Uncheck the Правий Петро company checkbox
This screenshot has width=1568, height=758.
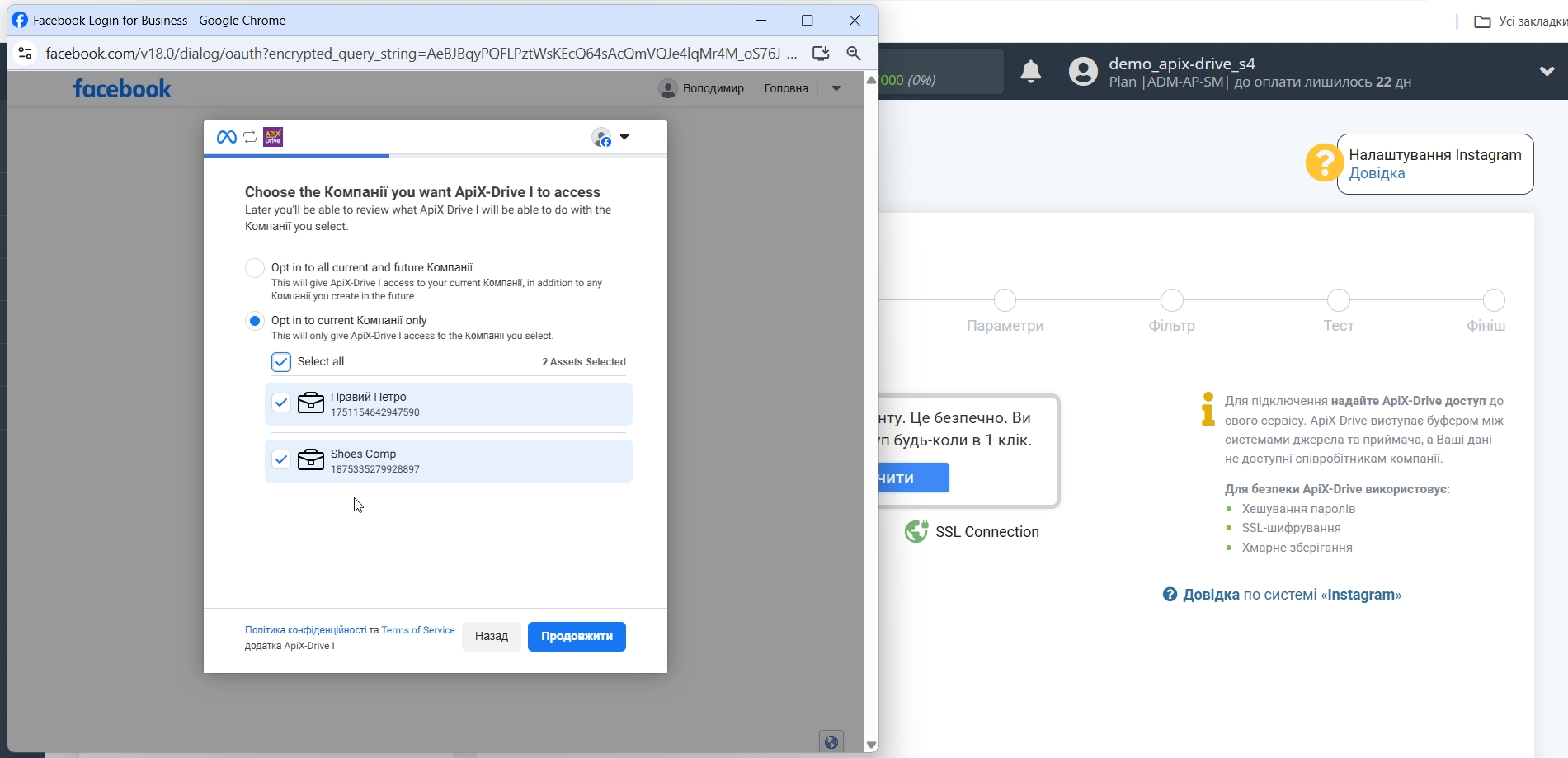[281, 403]
